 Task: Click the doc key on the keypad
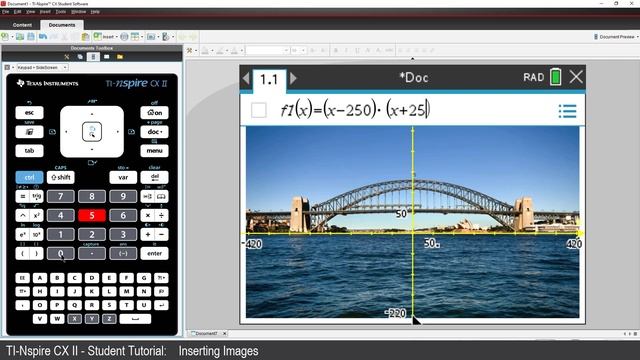pos(154,132)
